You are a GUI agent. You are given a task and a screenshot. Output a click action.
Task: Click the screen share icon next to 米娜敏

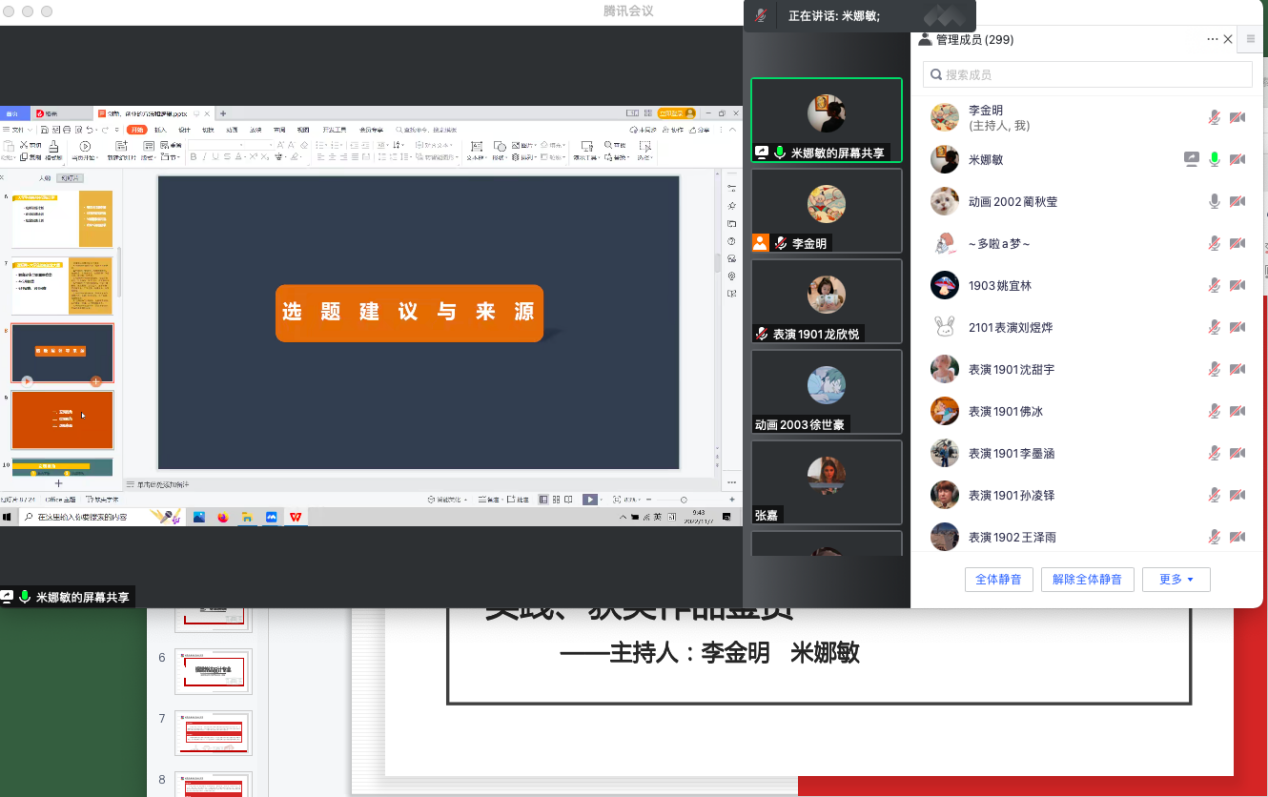[1191, 159]
